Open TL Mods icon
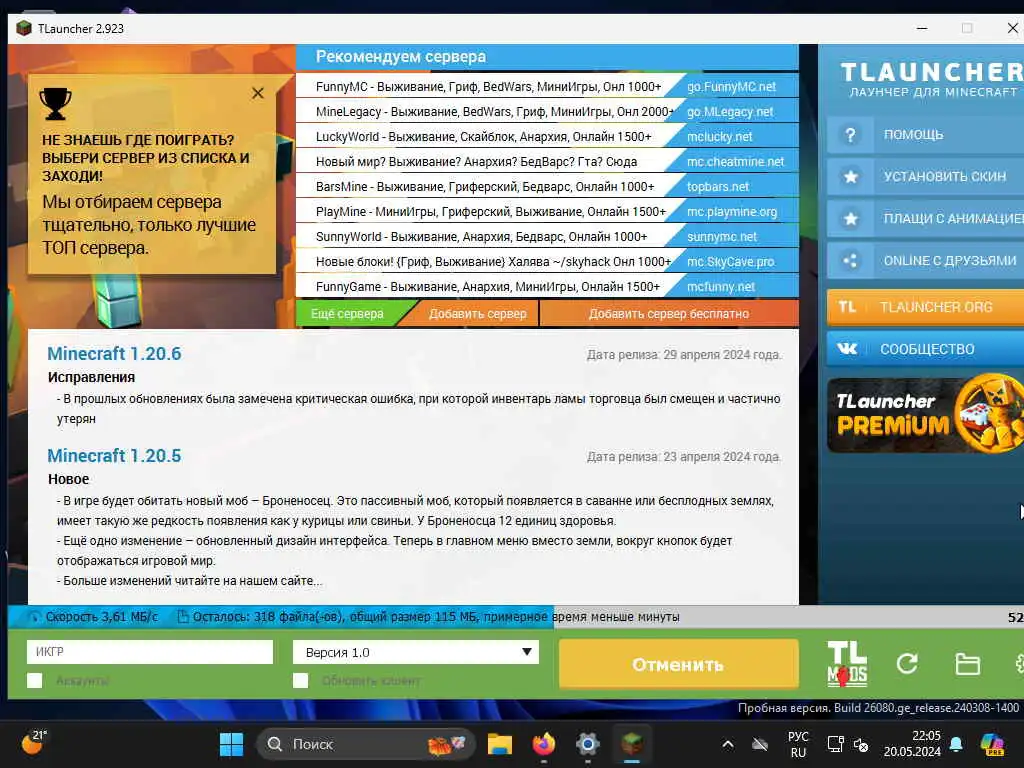Image resolution: width=1024 pixels, height=768 pixels. click(847, 664)
